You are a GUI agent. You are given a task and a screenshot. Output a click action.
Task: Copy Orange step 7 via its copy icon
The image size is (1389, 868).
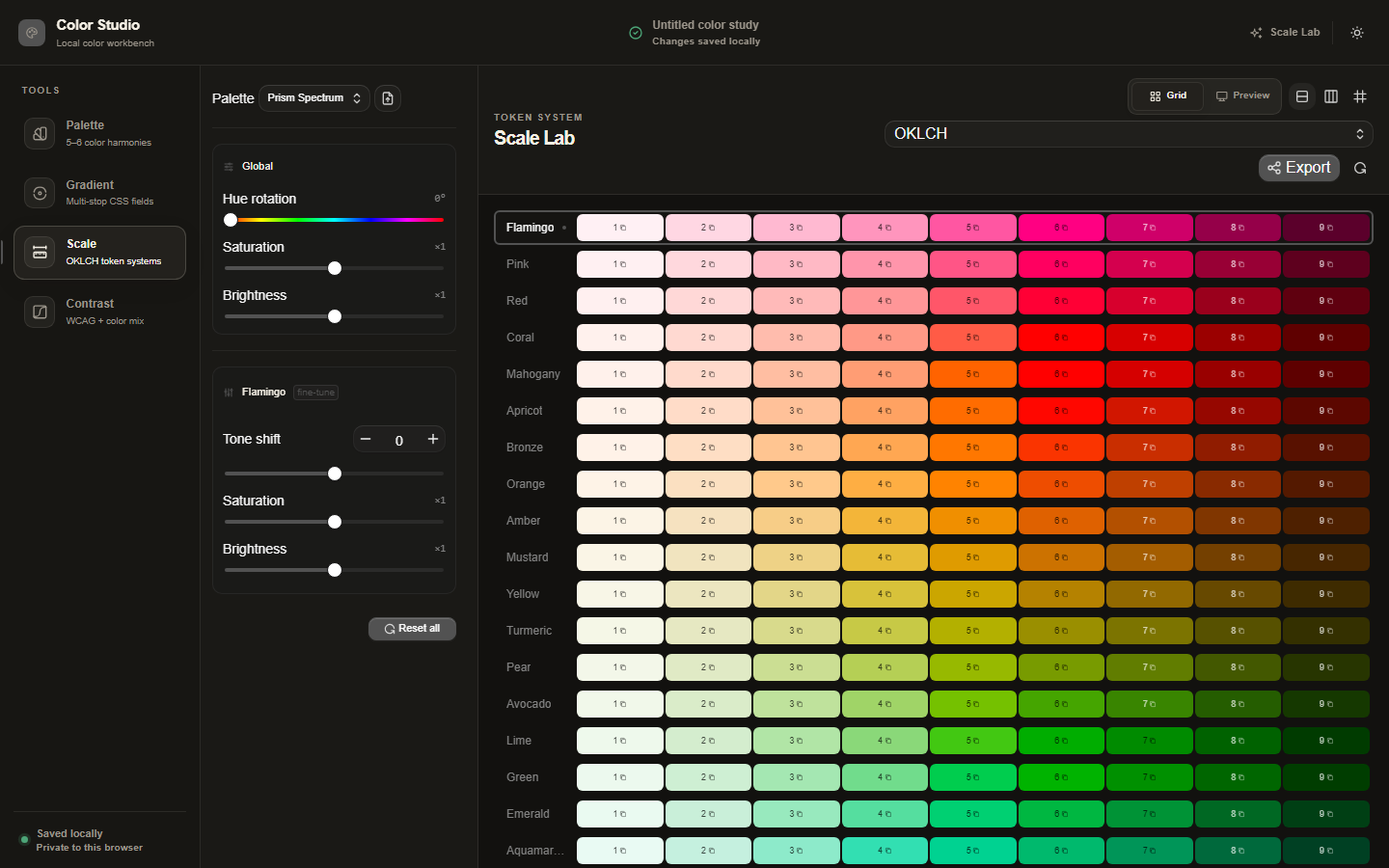(x=1153, y=484)
